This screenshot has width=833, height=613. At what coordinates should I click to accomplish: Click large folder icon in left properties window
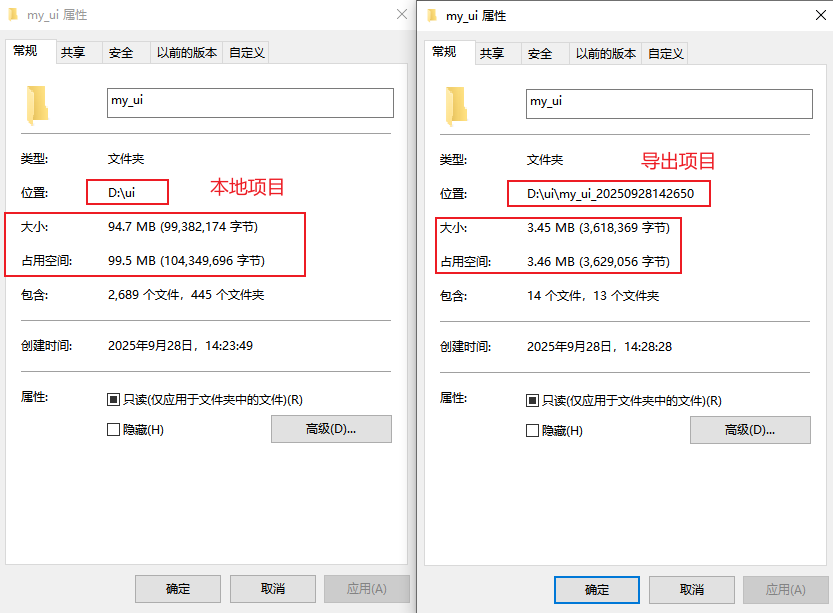37,105
